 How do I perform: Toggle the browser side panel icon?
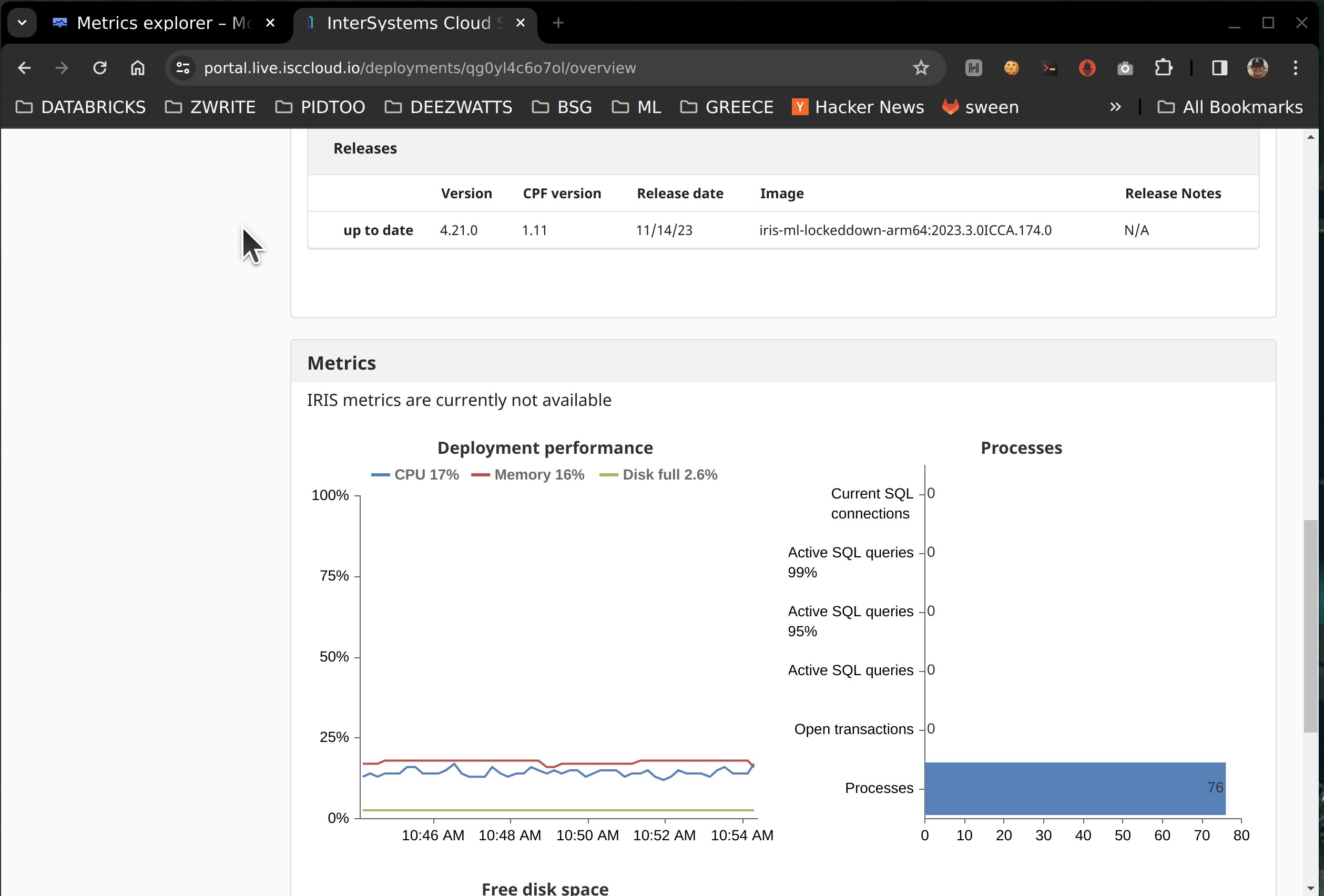coord(1219,68)
